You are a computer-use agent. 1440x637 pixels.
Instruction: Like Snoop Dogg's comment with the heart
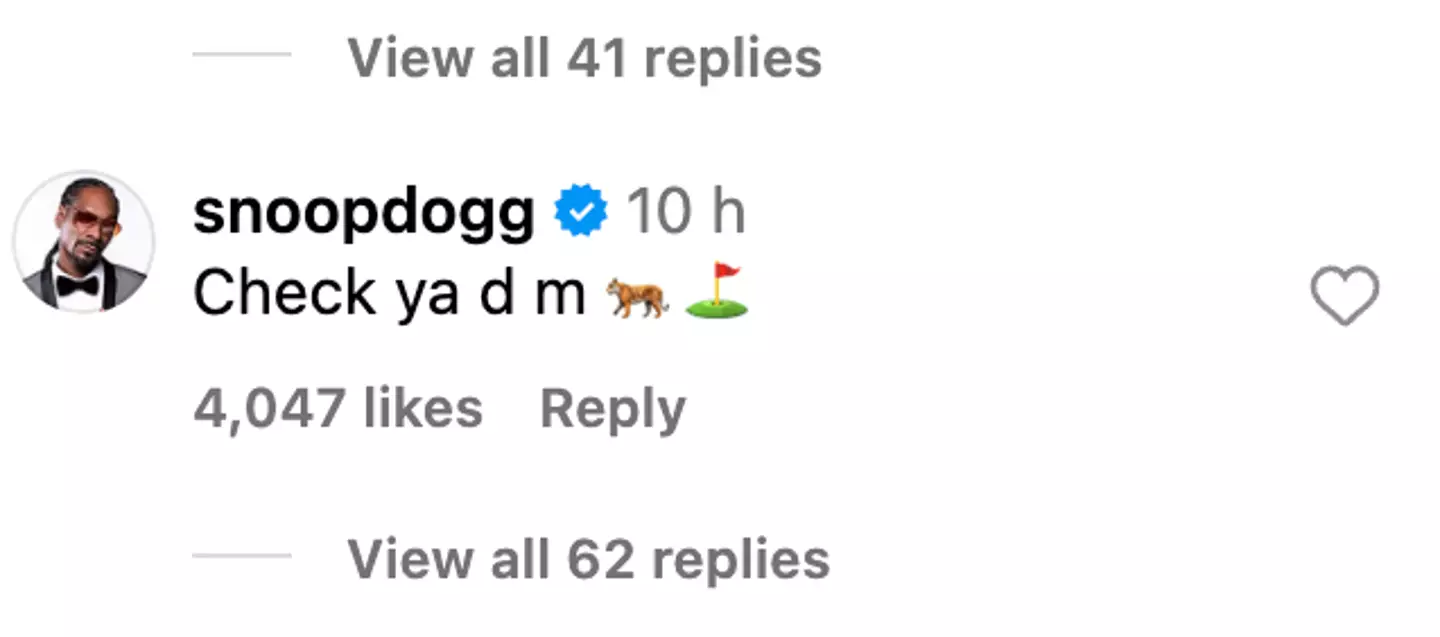coord(1344,296)
